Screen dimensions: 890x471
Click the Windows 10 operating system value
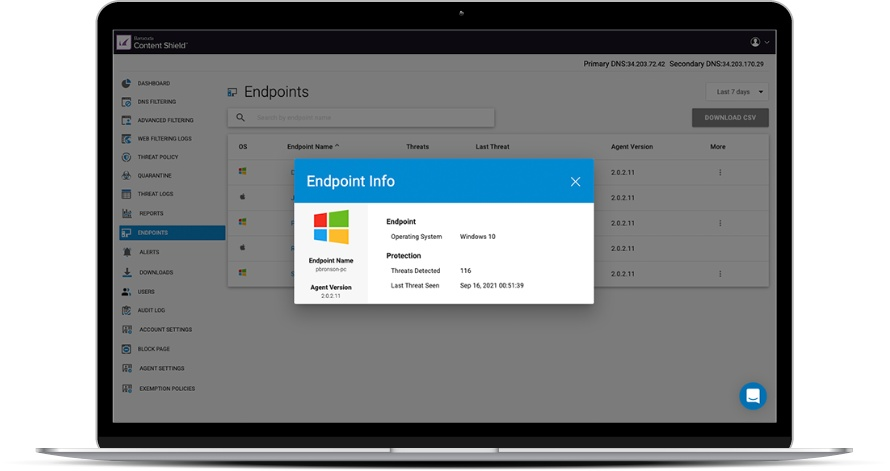point(477,237)
